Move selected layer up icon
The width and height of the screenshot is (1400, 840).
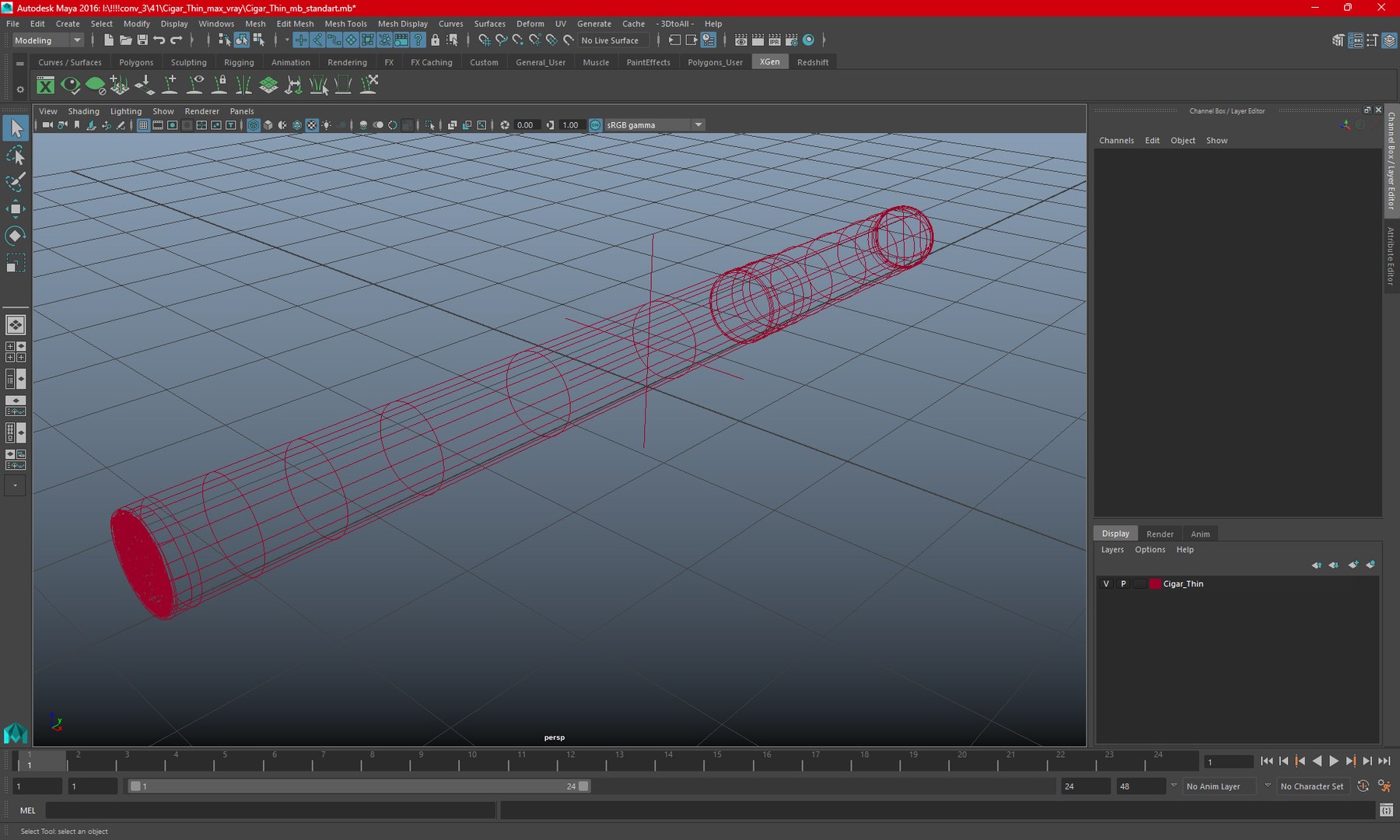(1316, 565)
